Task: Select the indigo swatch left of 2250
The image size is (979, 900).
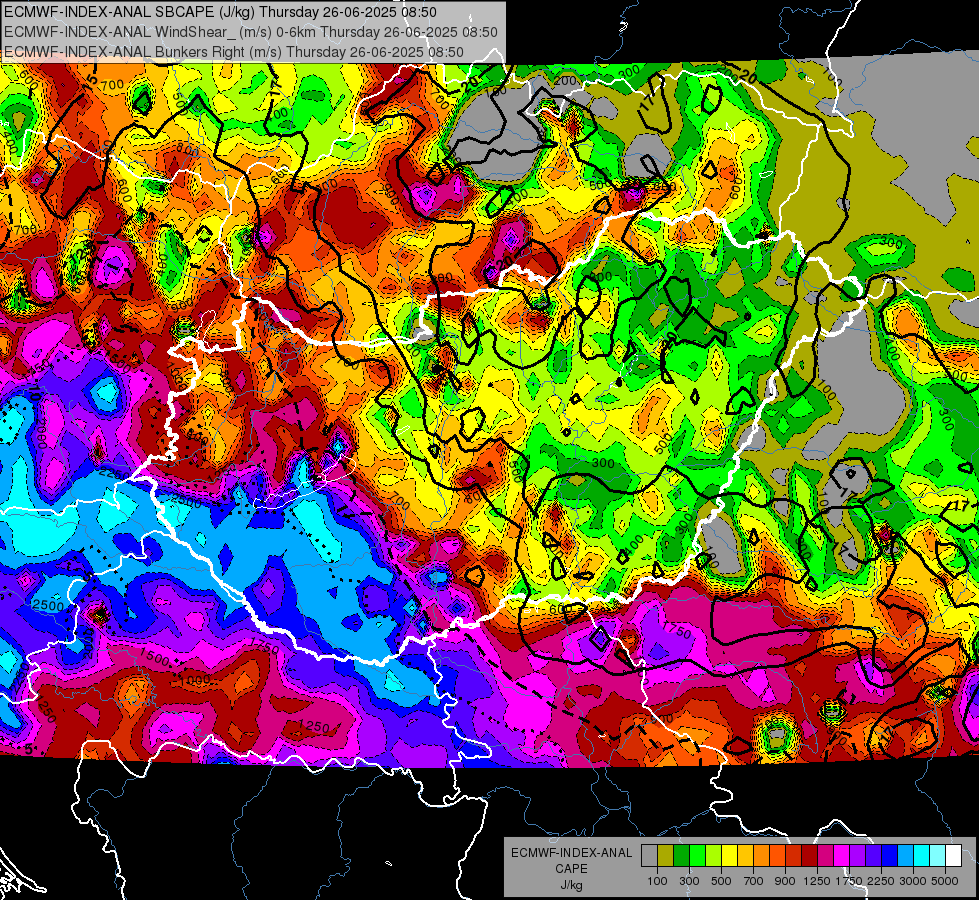Action: click(873, 856)
